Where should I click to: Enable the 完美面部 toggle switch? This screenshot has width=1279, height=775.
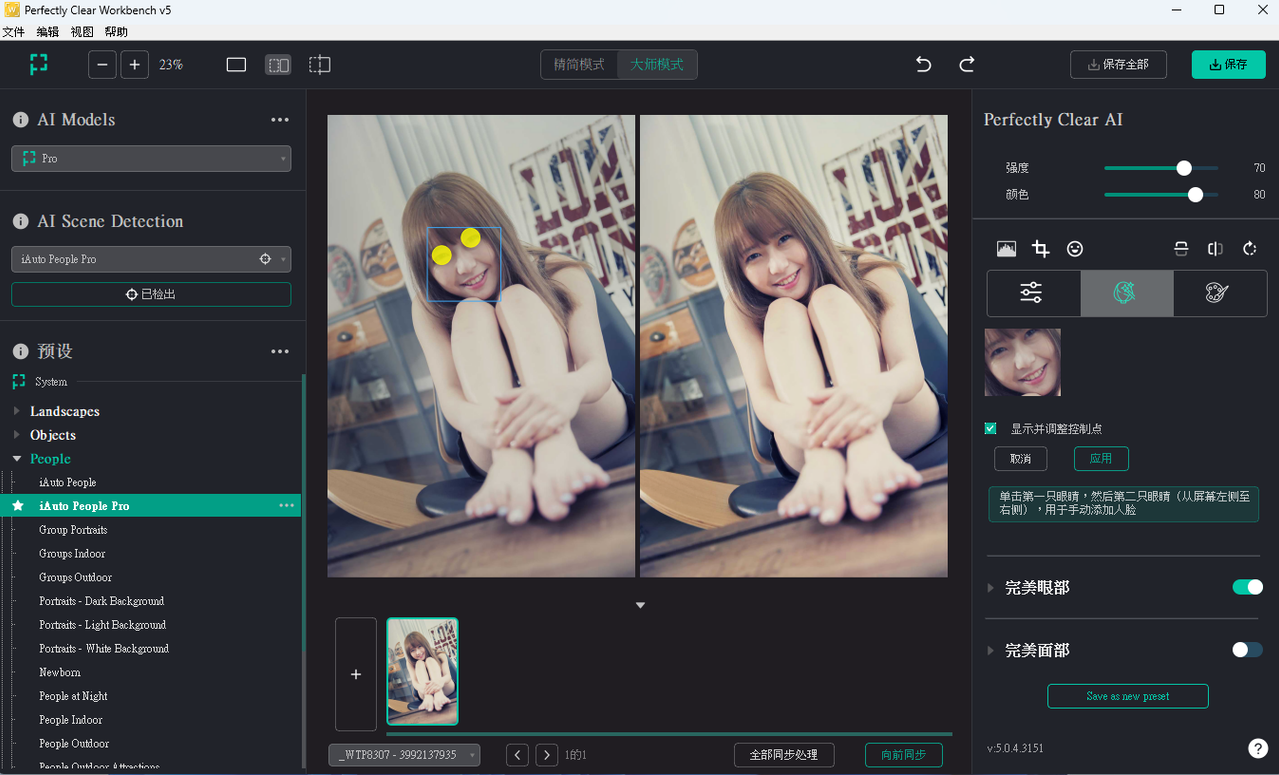pyautogui.click(x=1247, y=650)
